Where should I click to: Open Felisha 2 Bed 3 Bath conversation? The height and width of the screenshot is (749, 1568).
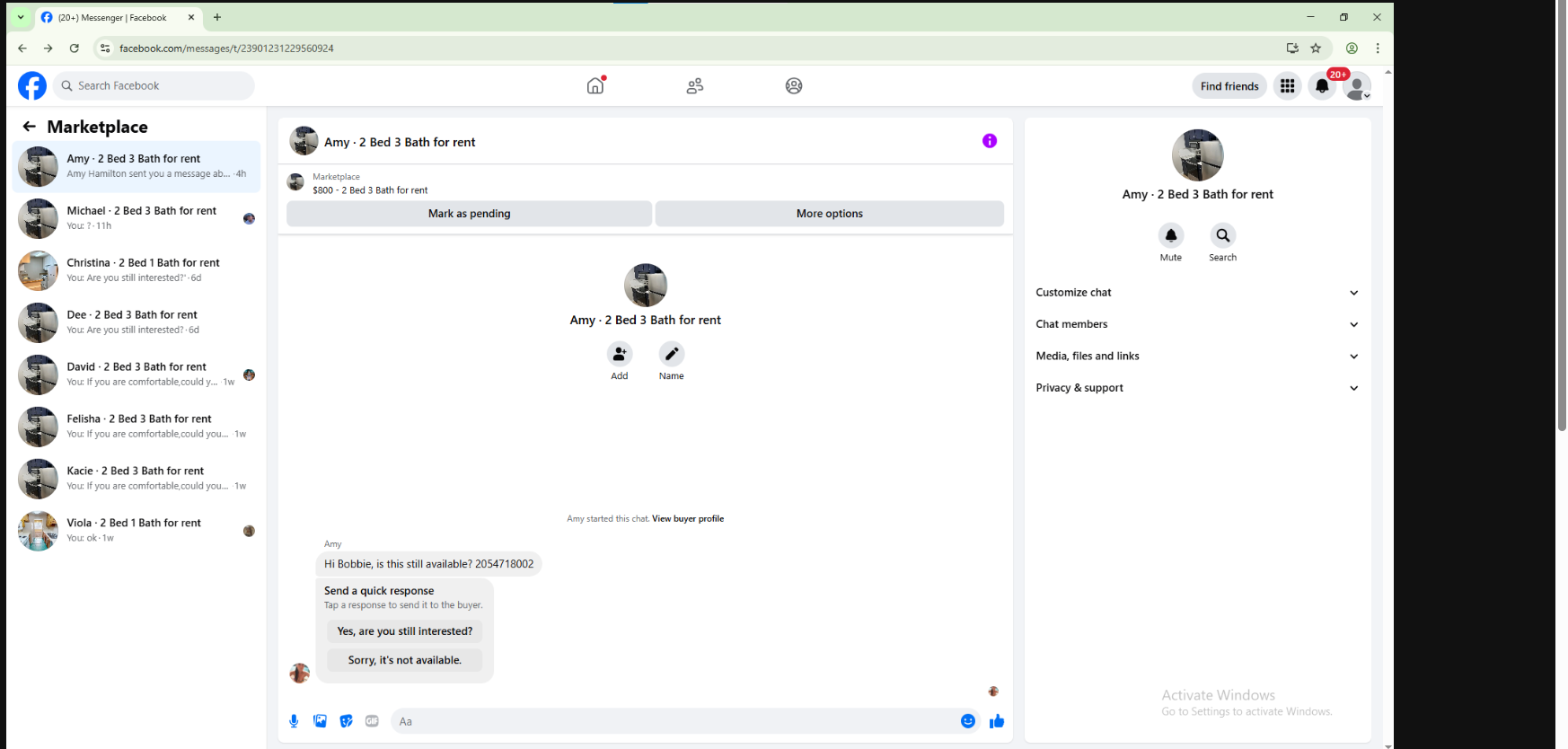tap(137, 427)
